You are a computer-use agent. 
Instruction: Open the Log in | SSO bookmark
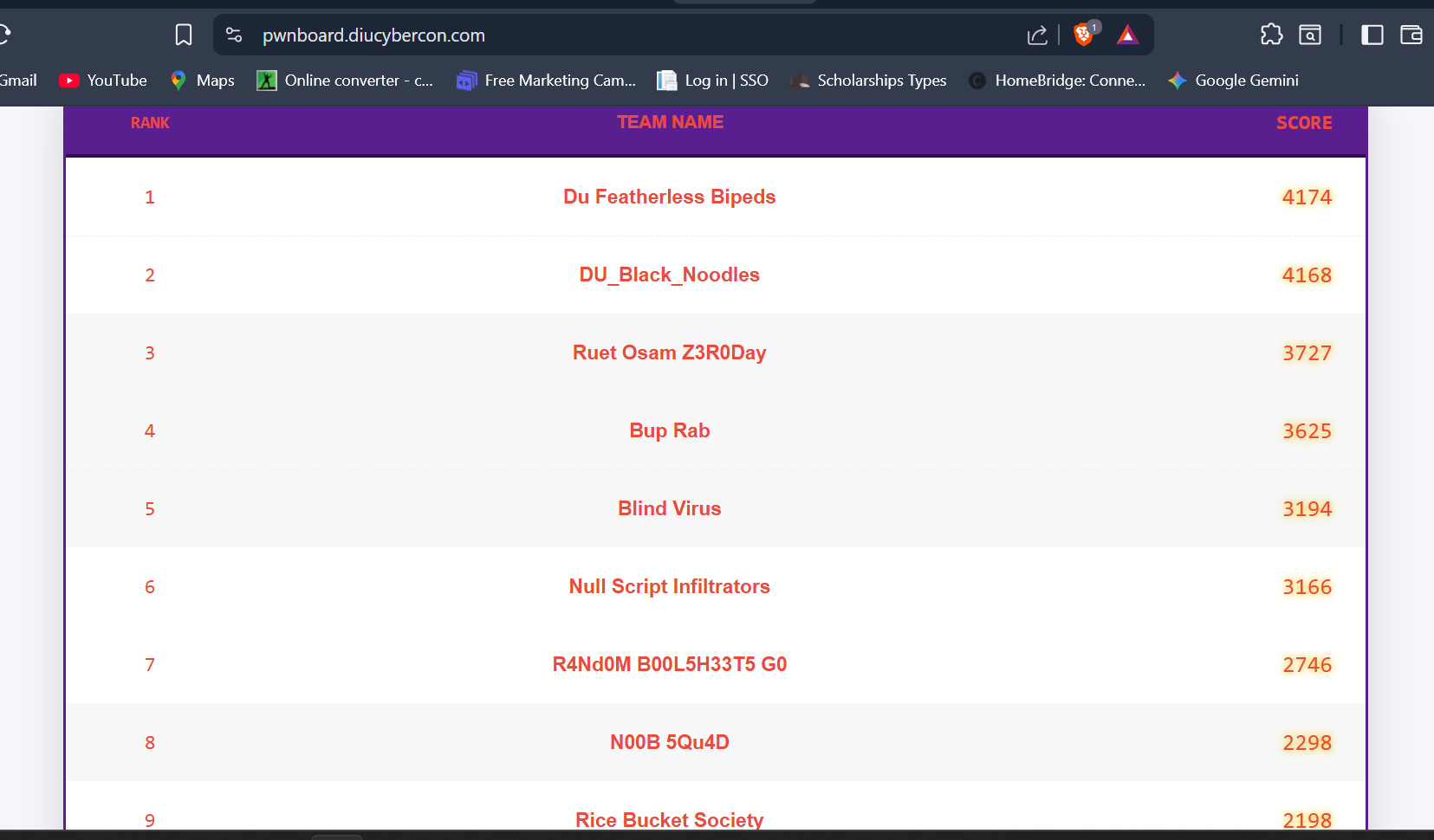pyautogui.click(x=713, y=81)
